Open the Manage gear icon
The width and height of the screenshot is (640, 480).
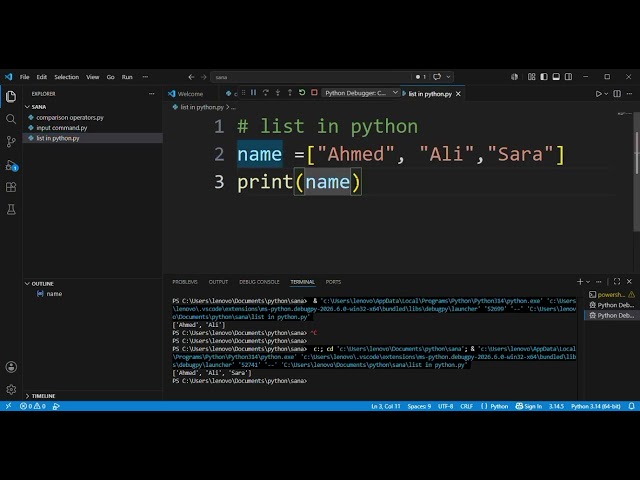pos(11,389)
